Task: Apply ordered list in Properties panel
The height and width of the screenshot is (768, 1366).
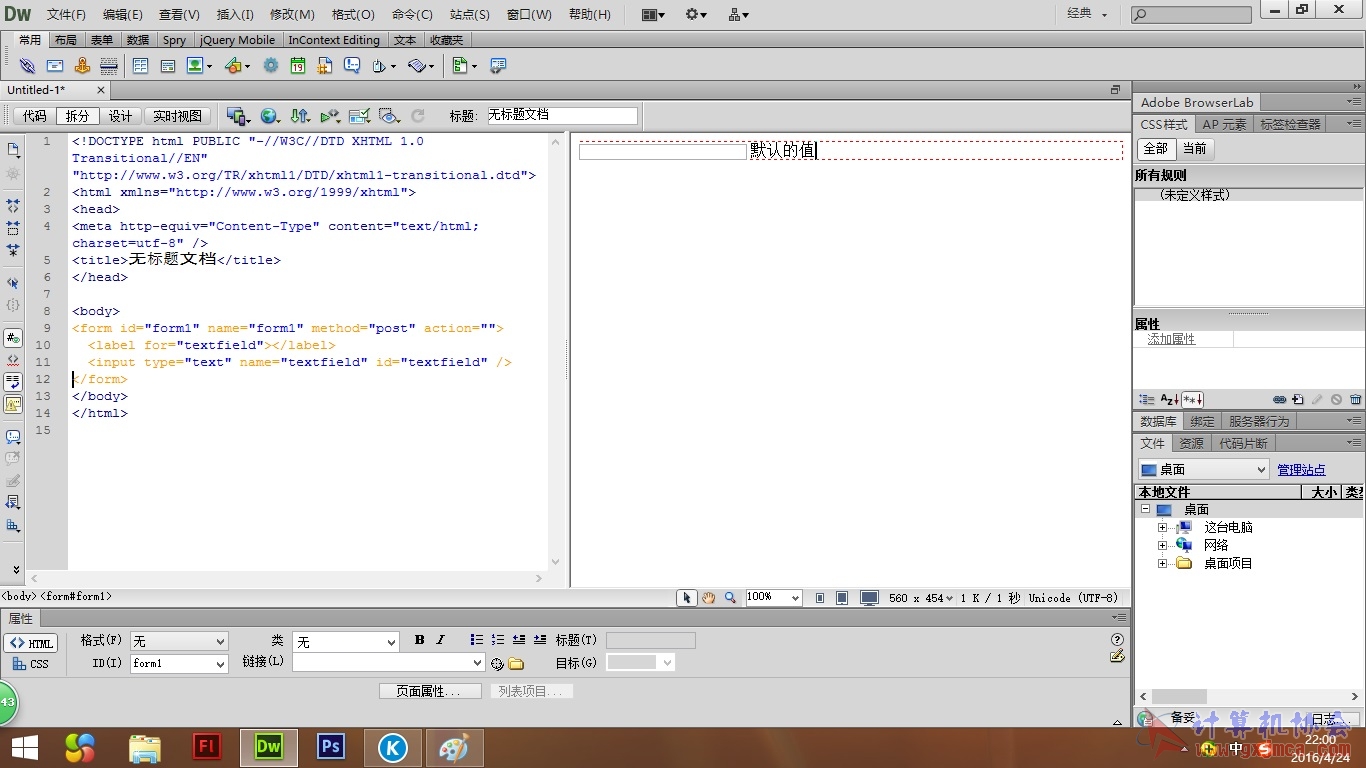Action: 498,640
